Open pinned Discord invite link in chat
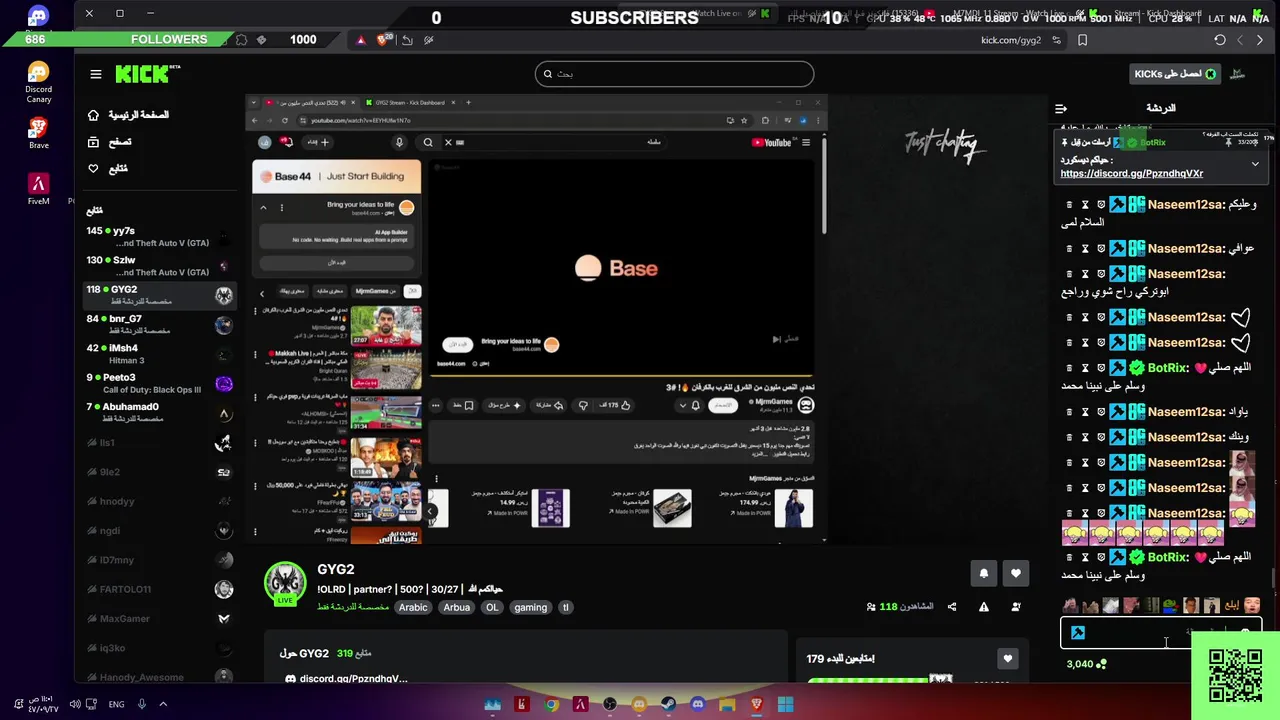Screen dimensions: 1280x720 pos(1131,173)
